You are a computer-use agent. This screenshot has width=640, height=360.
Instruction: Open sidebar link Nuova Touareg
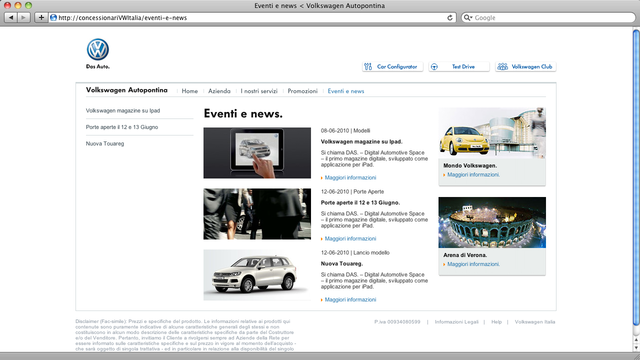[105, 144]
